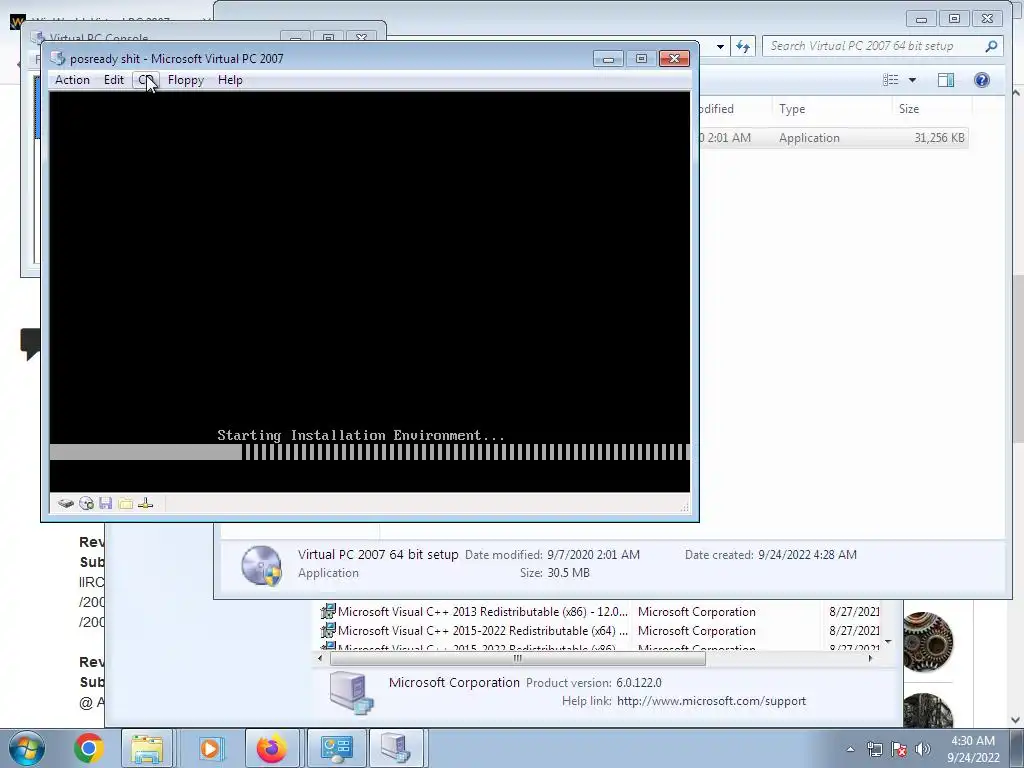
Task: Click the setup file icon in details pane
Action: (x=261, y=565)
